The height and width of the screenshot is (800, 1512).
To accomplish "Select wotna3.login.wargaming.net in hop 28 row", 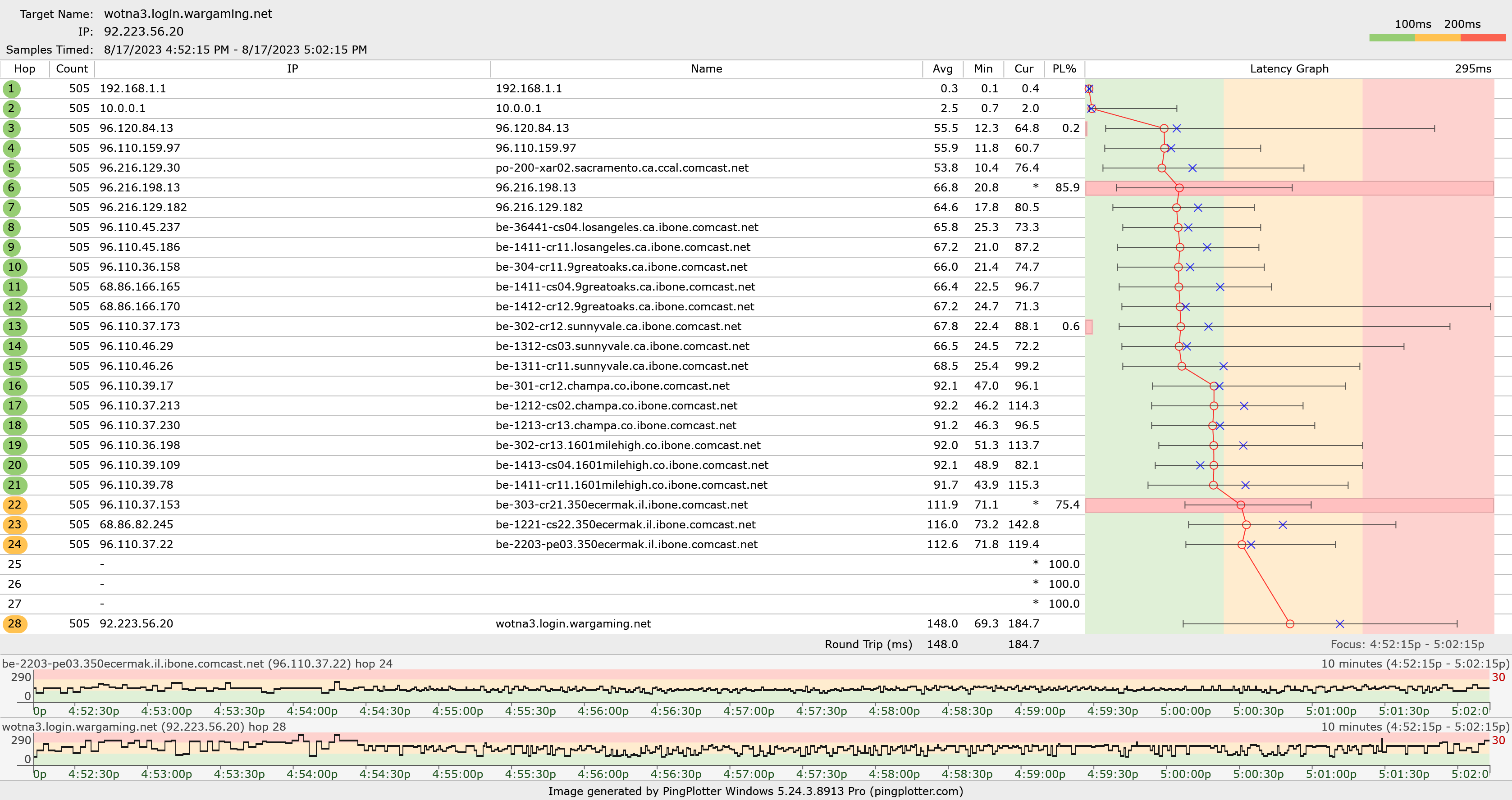I will coord(573,624).
